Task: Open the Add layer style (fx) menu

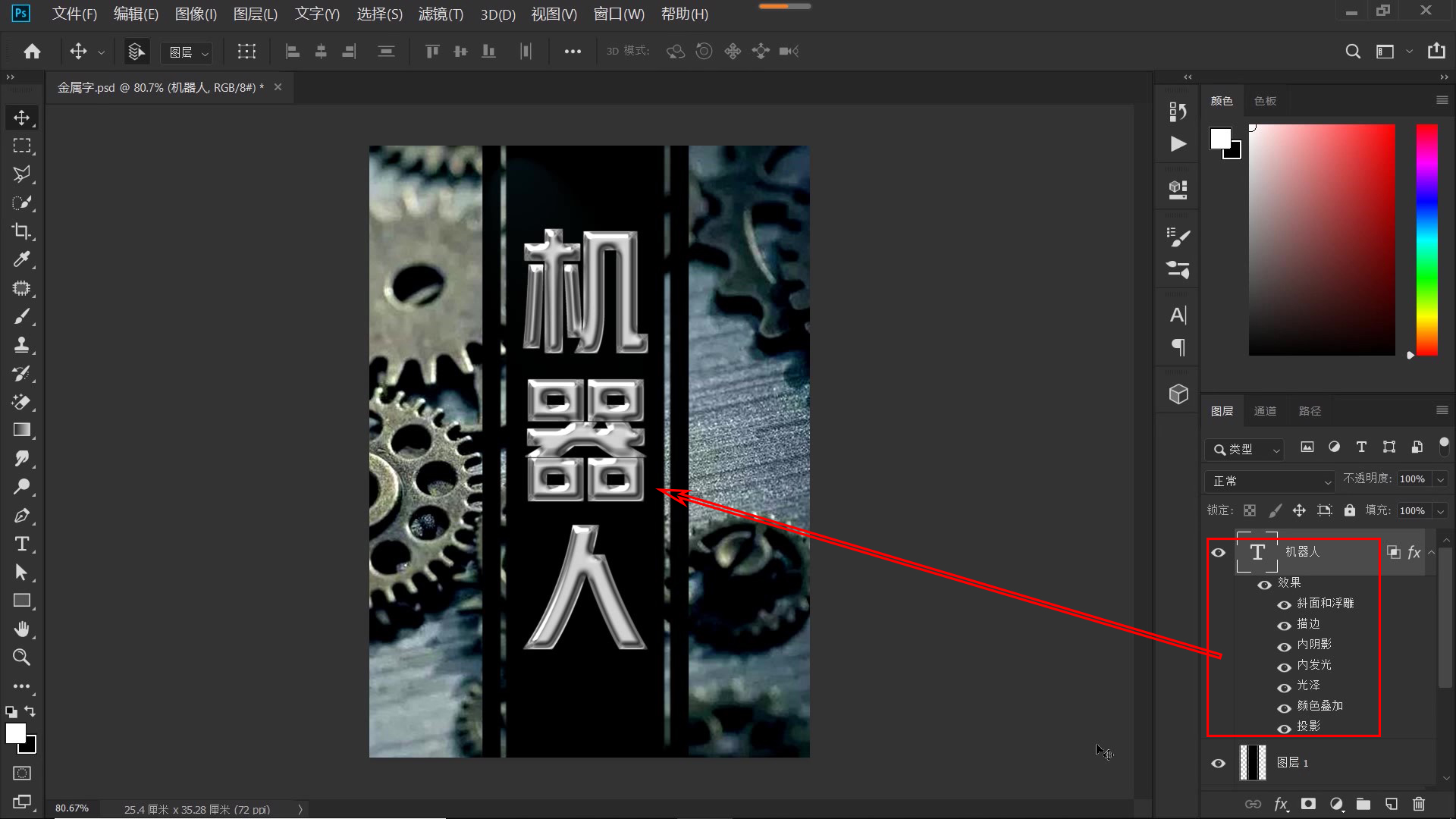Action: coord(1281,804)
